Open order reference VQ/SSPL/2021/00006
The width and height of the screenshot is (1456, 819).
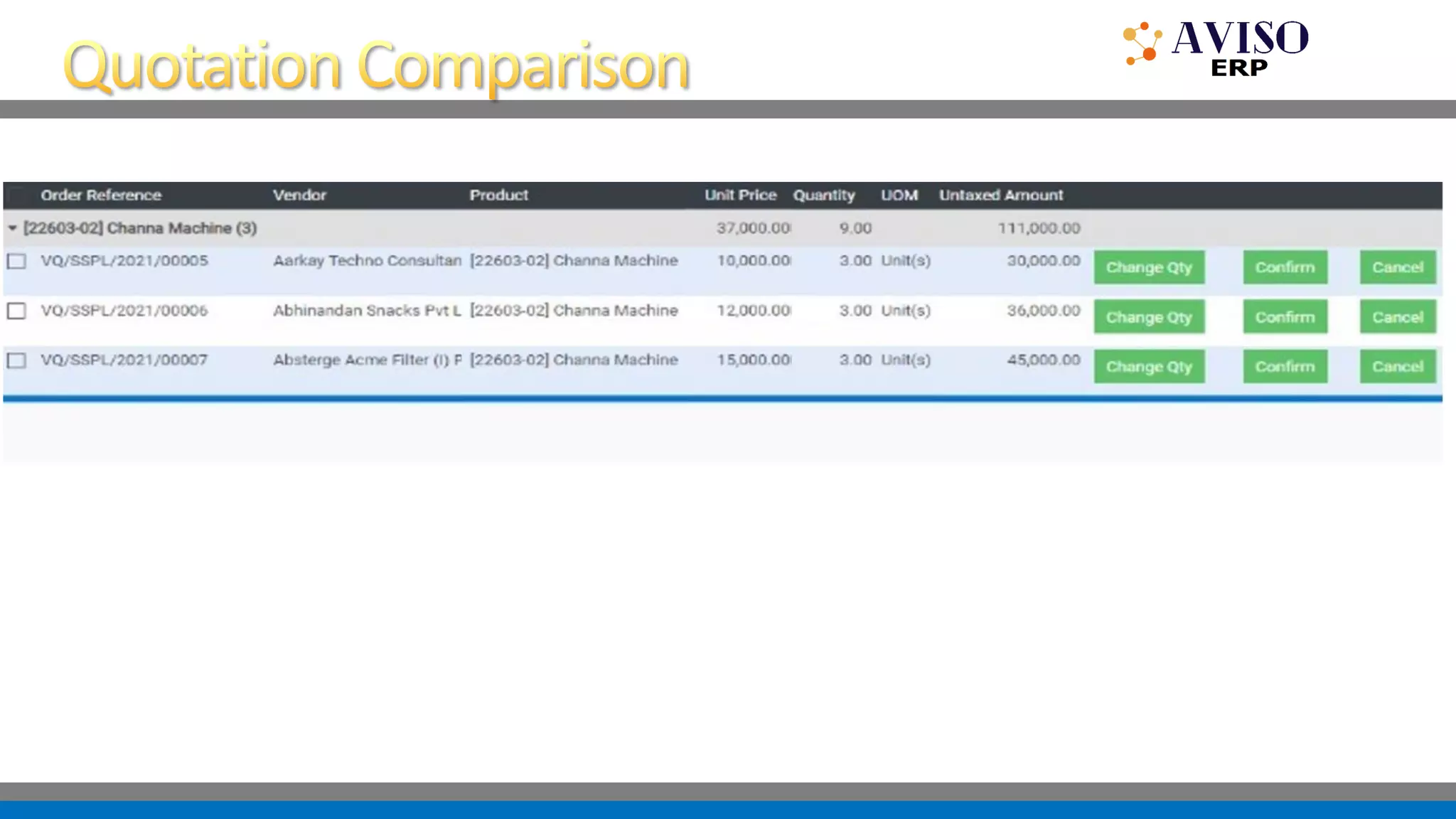124,311
